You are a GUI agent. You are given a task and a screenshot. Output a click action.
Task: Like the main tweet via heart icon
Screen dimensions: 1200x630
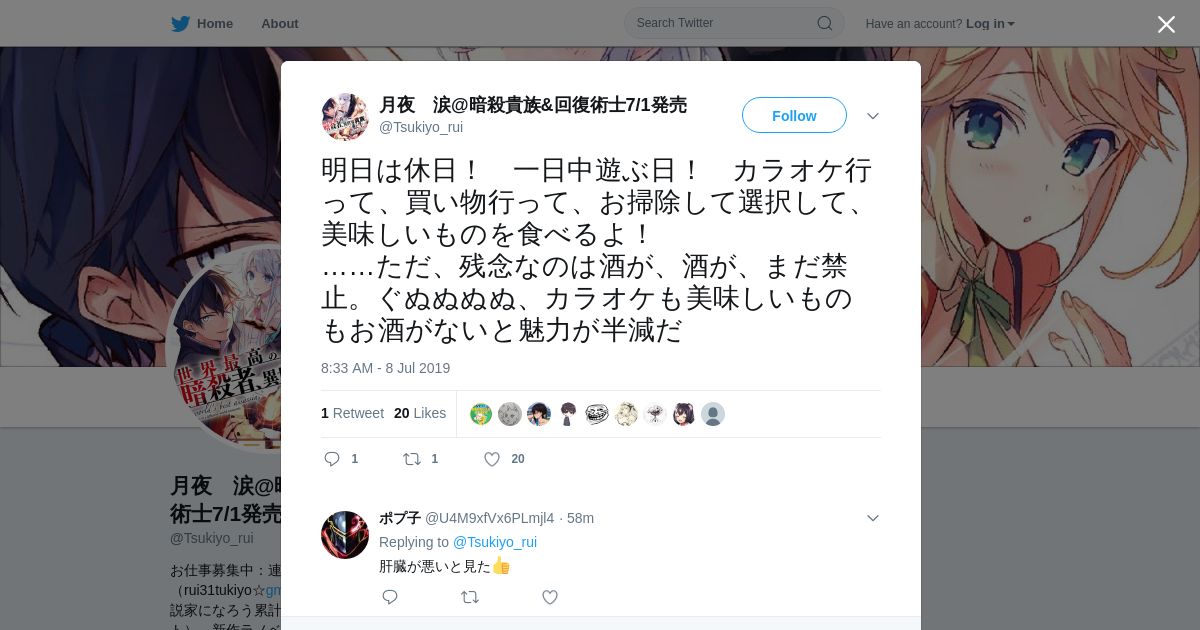492,459
